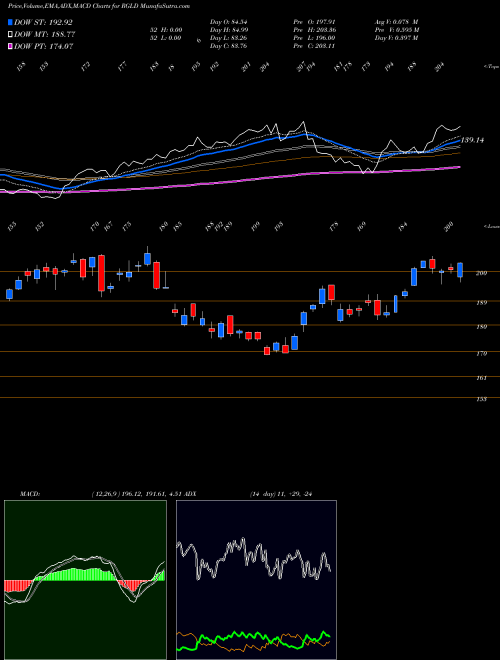Click the MACD heading label
The width and height of the screenshot is (500, 660).
tap(29, 494)
